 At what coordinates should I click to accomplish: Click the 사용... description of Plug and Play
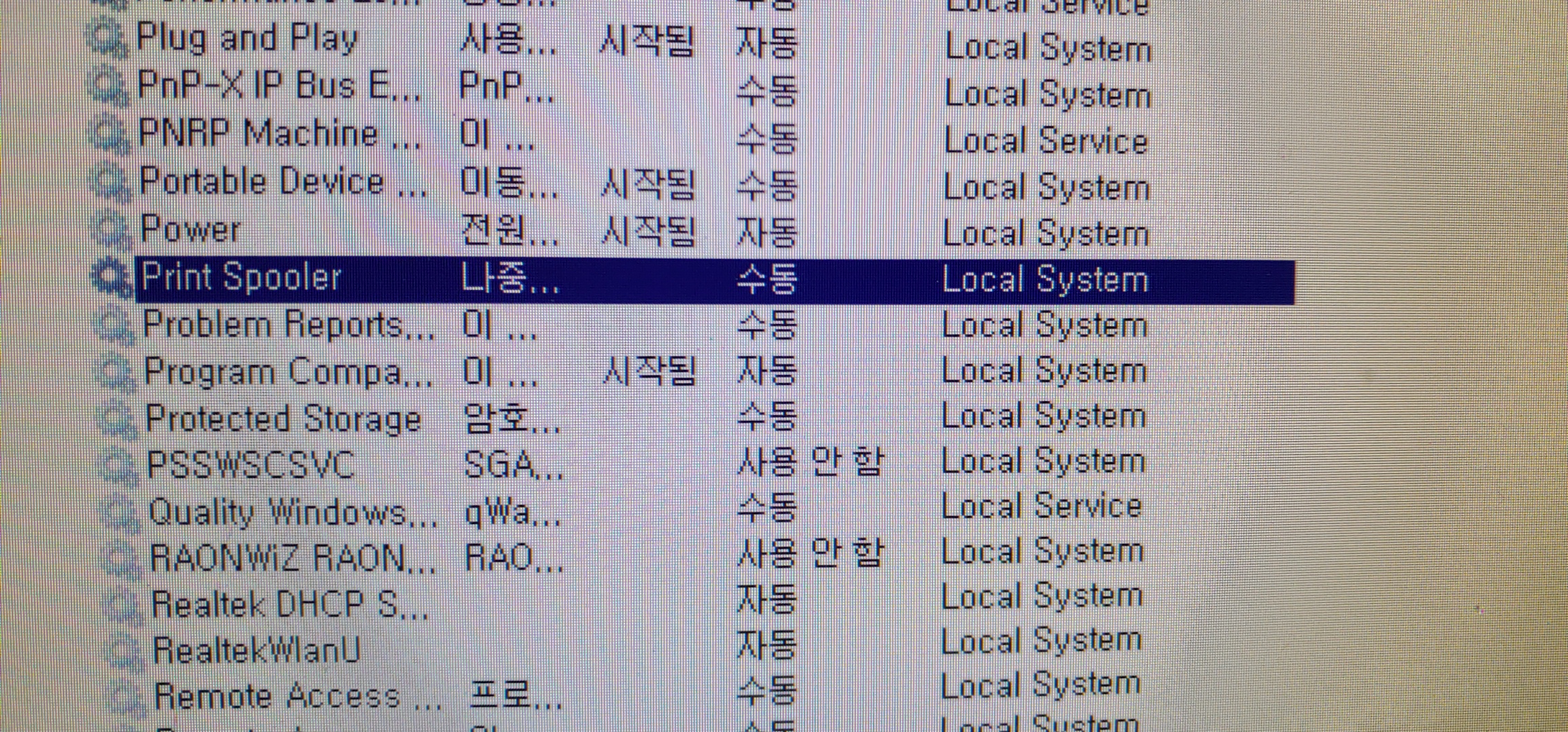pyautogui.click(x=508, y=41)
